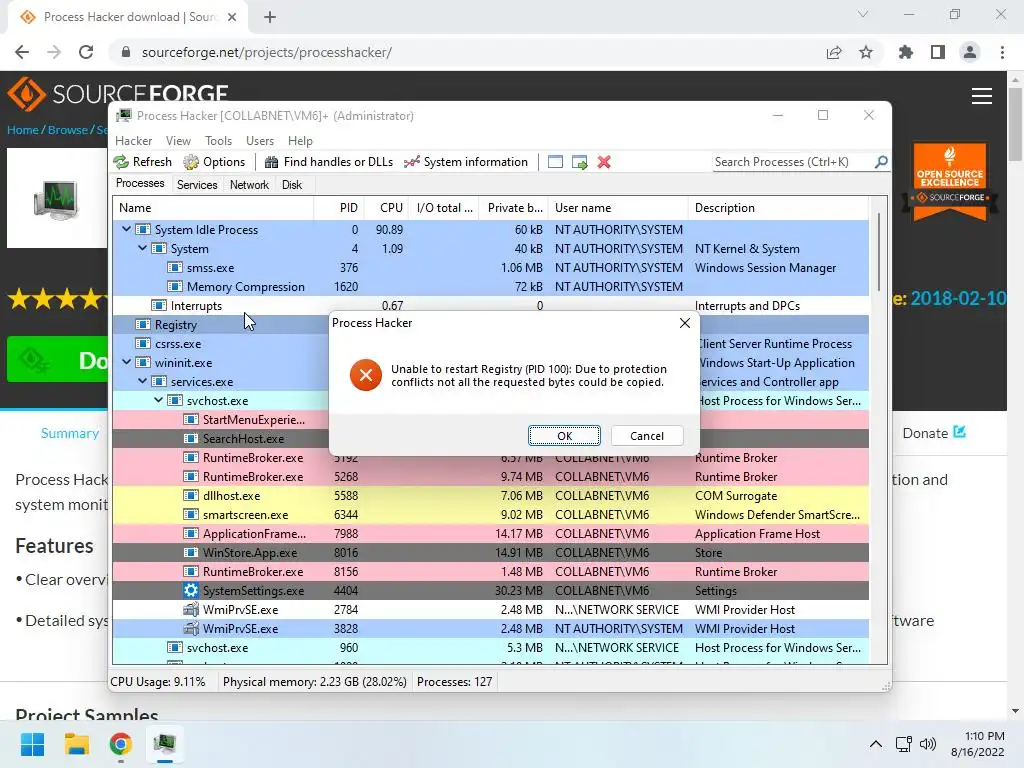1024x768 pixels.
Task: Click Process Hacker taskbar icon
Action: (x=165, y=744)
